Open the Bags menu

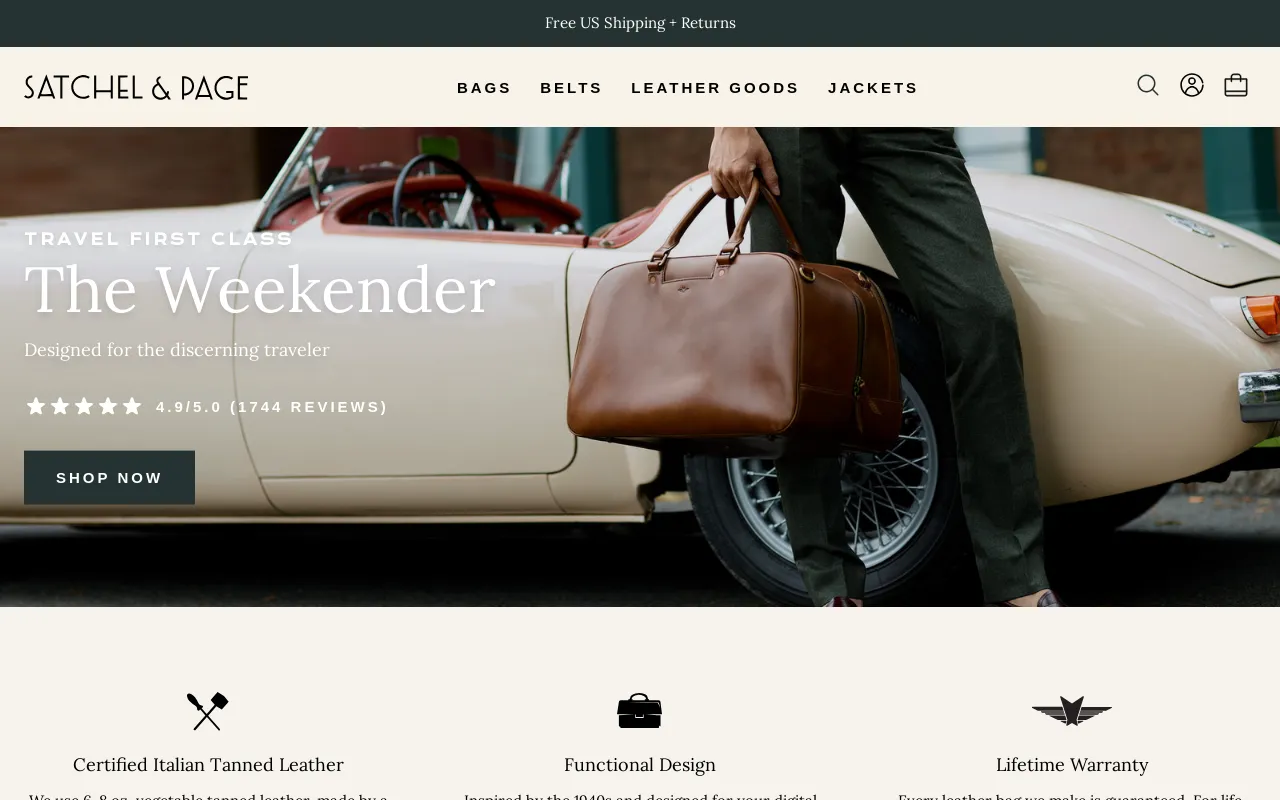click(x=484, y=88)
